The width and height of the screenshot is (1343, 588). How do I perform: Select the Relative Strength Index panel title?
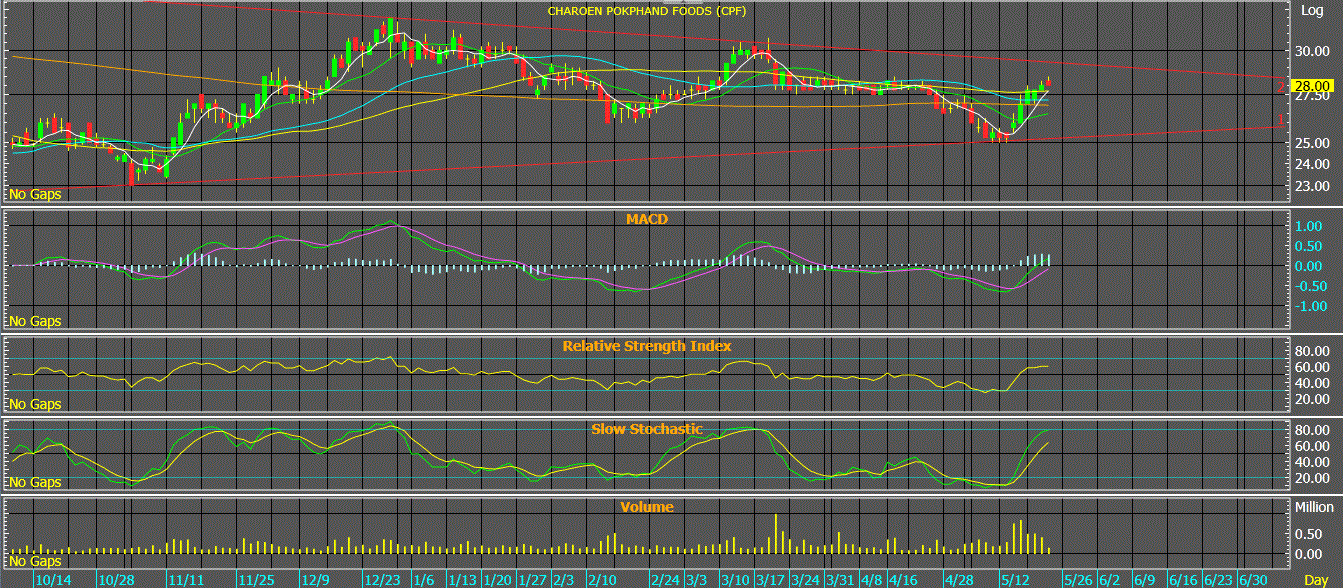point(646,346)
